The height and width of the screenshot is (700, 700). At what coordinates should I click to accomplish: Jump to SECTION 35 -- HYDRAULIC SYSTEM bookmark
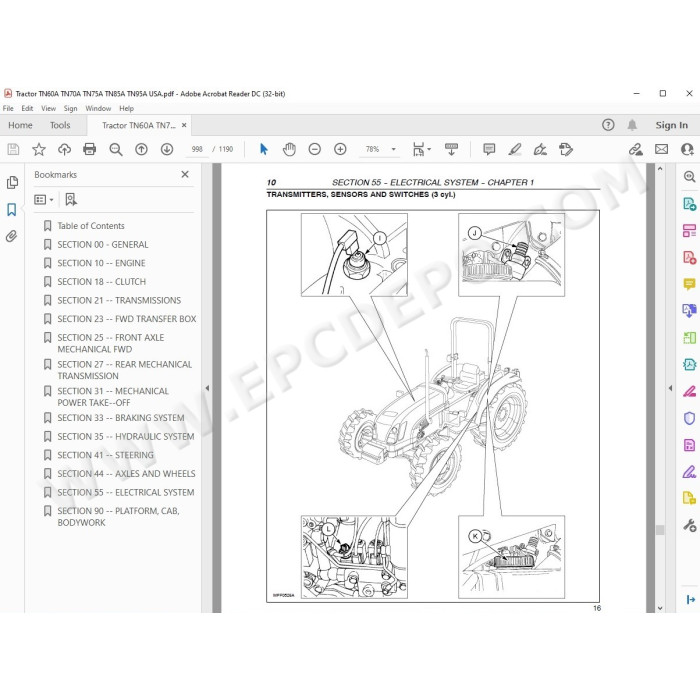pos(126,437)
